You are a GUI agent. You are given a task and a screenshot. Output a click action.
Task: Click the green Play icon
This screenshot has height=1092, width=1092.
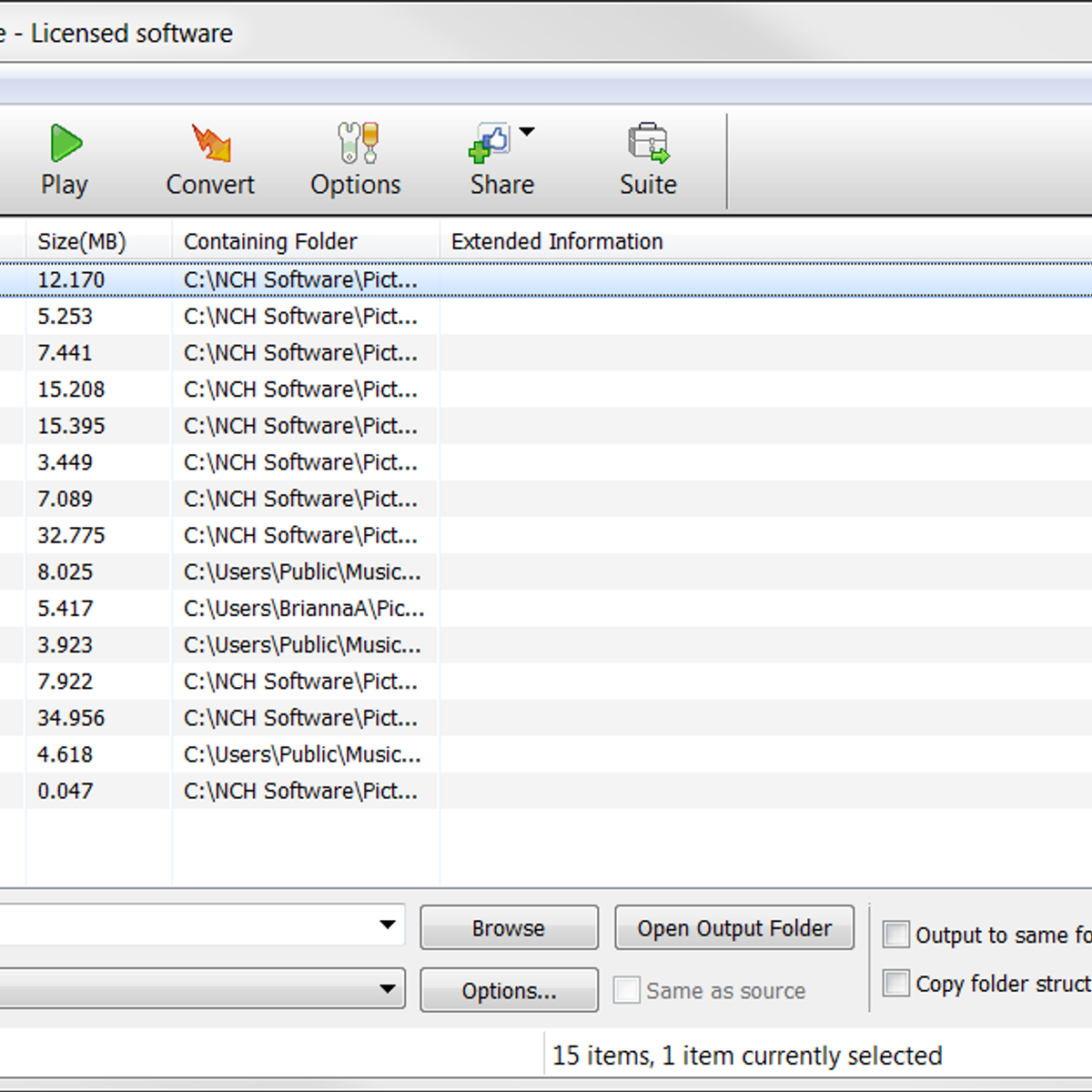pyautogui.click(x=66, y=144)
